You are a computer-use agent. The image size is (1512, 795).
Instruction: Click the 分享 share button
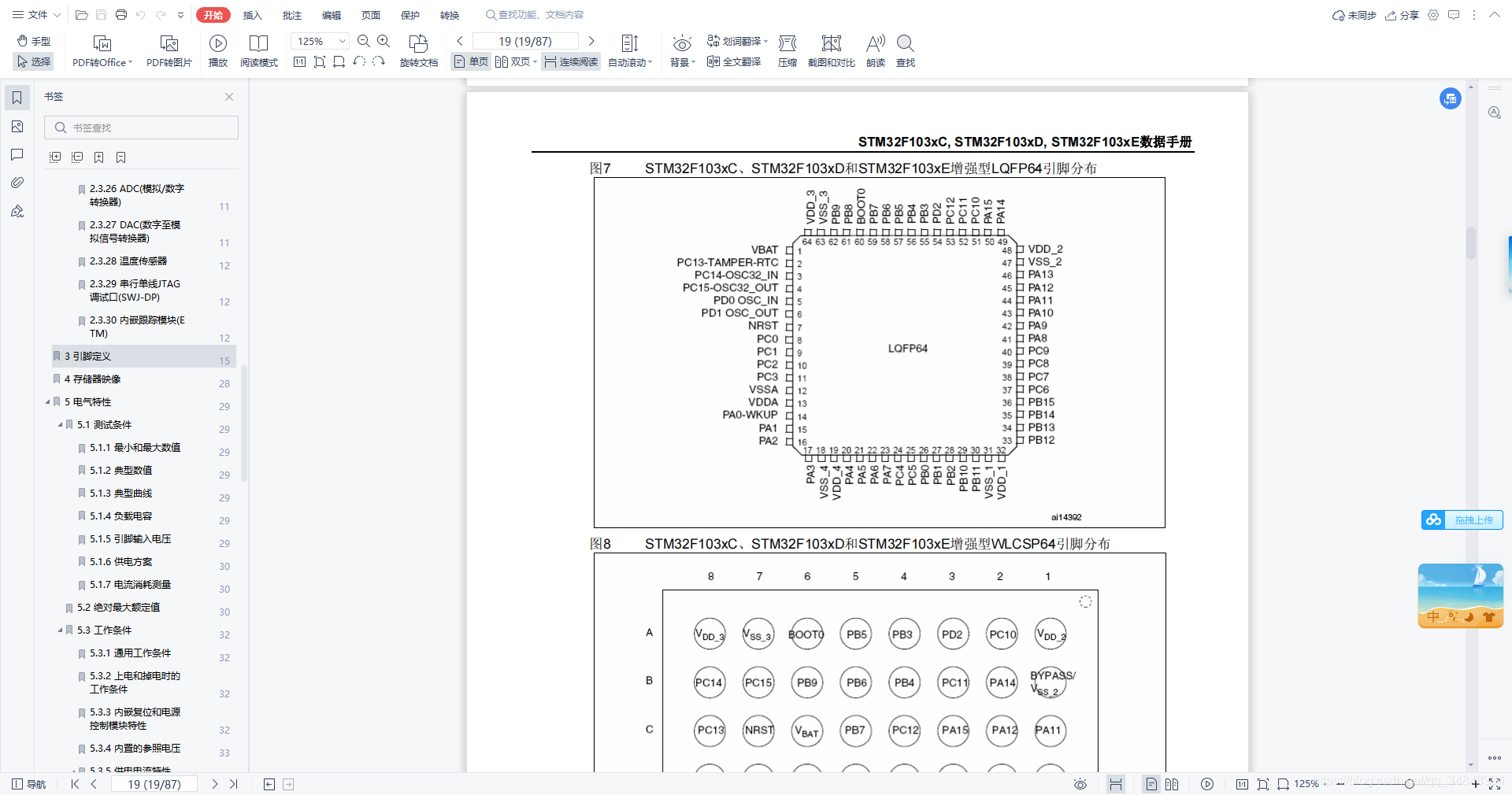(x=1402, y=15)
